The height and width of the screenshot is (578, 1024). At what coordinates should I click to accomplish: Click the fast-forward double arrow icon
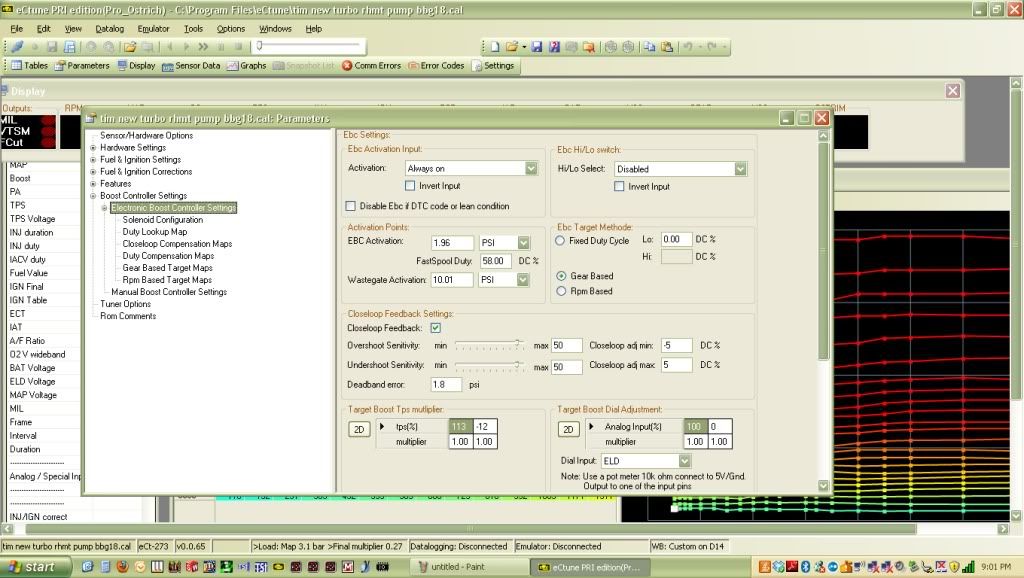tap(203, 46)
